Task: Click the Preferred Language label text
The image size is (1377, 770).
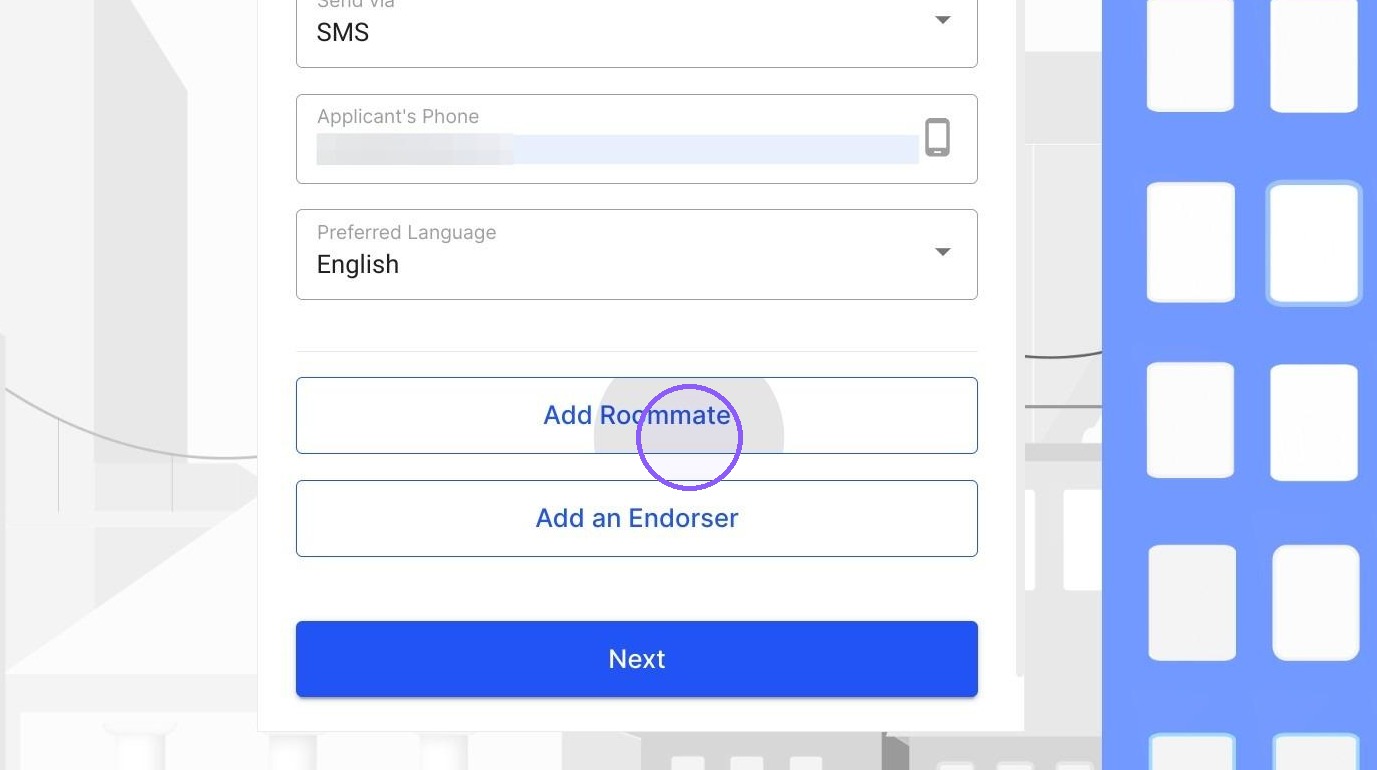Action: (406, 232)
